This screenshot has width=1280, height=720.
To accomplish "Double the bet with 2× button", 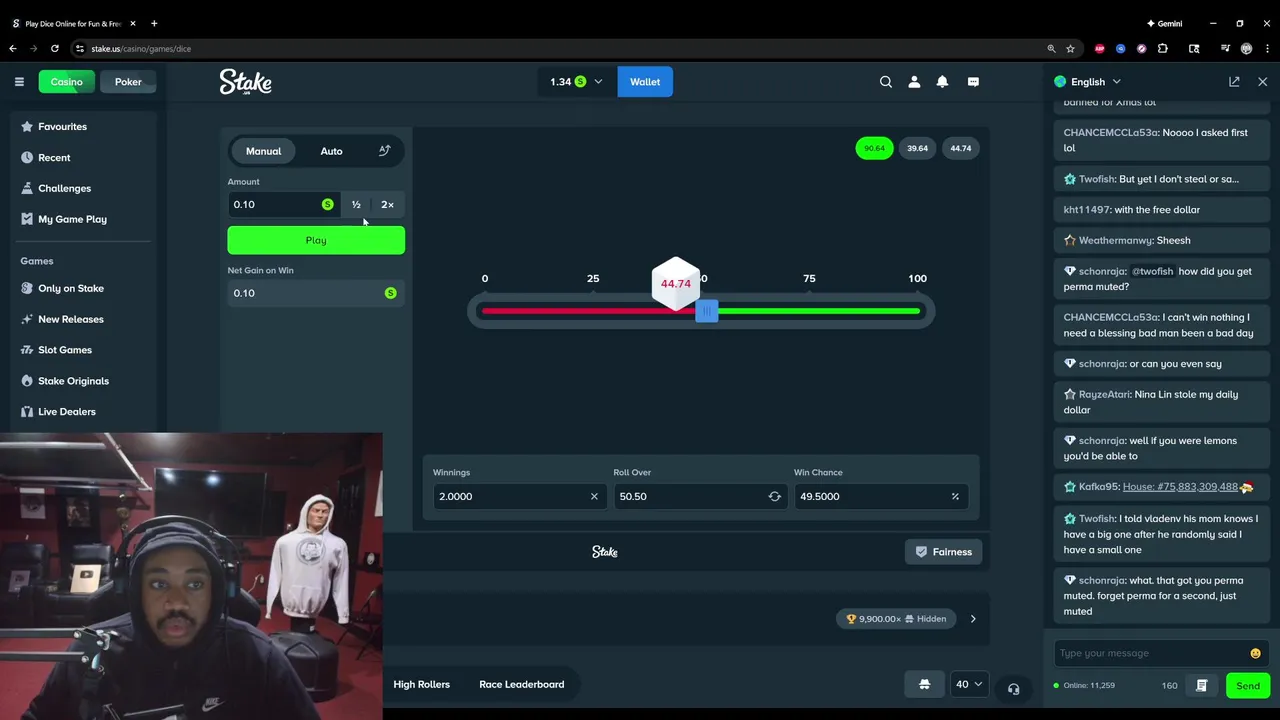I will 387,204.
